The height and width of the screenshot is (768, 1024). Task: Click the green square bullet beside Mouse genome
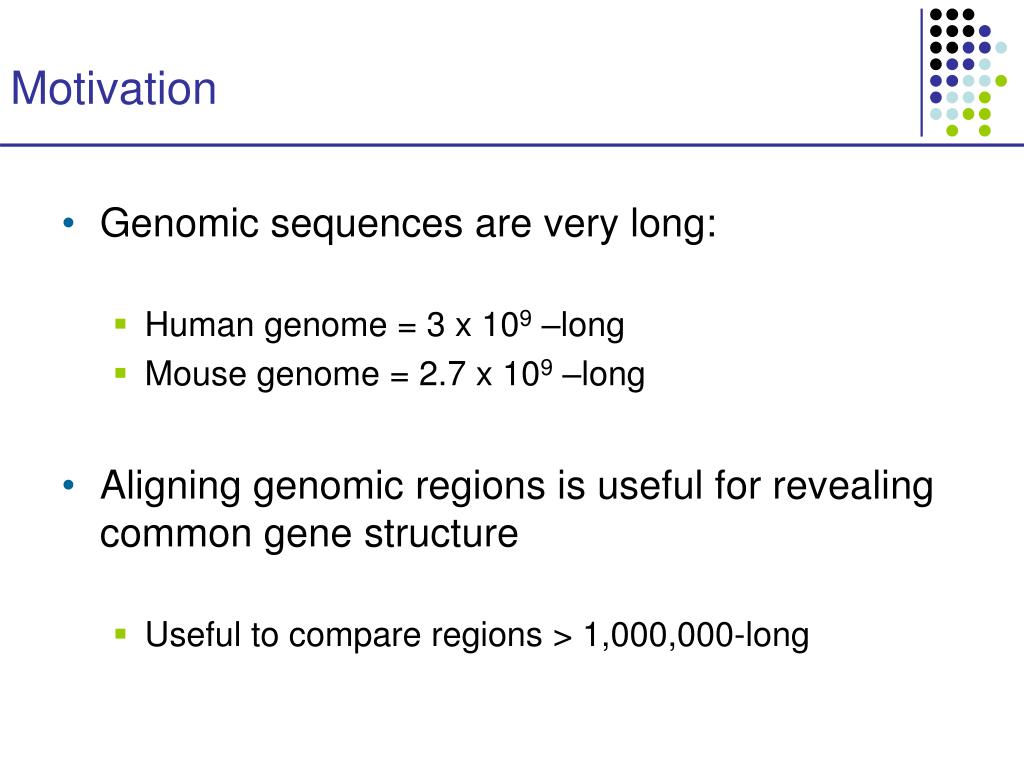[x=120, y=373]
